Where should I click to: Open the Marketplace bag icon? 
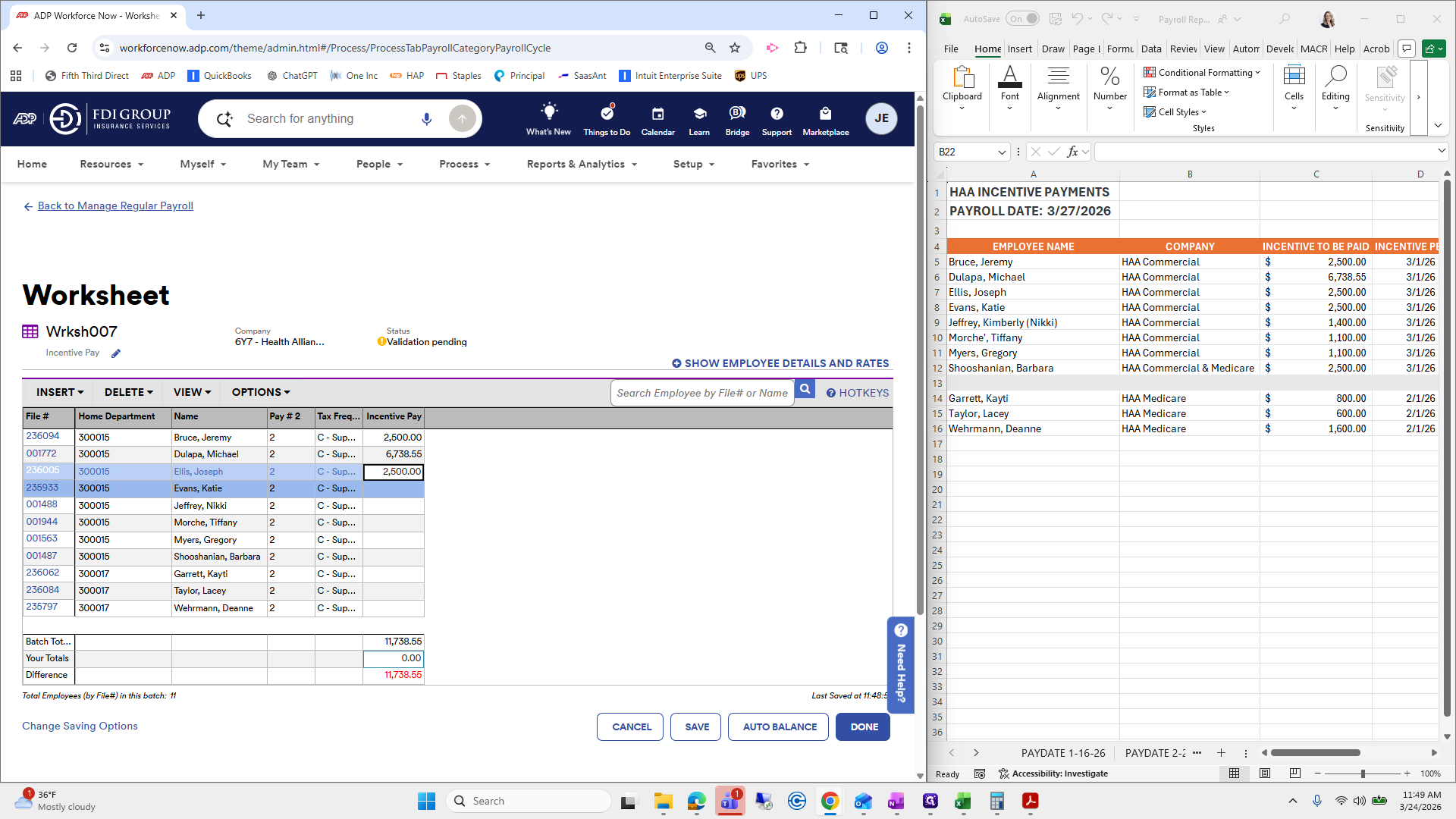825,114
